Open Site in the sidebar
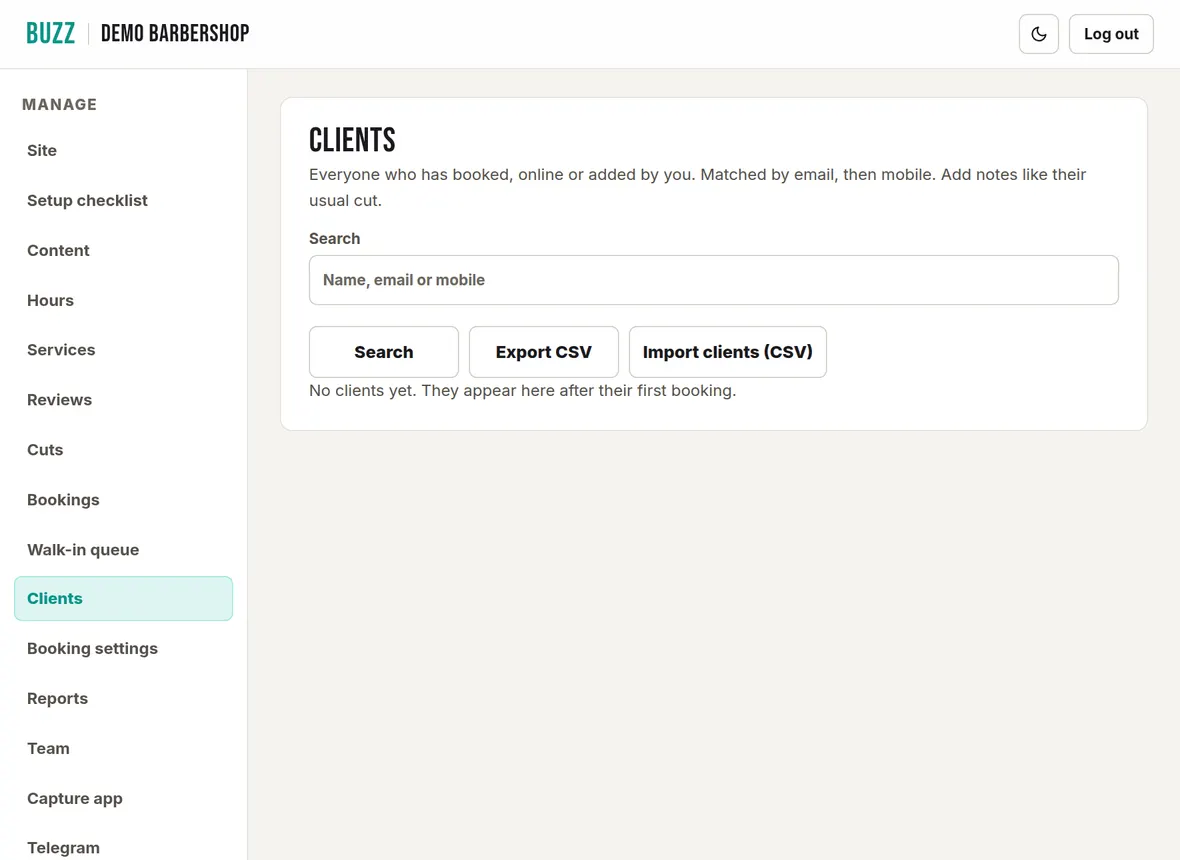This screenshot has width=1180, height=860. 123,150
